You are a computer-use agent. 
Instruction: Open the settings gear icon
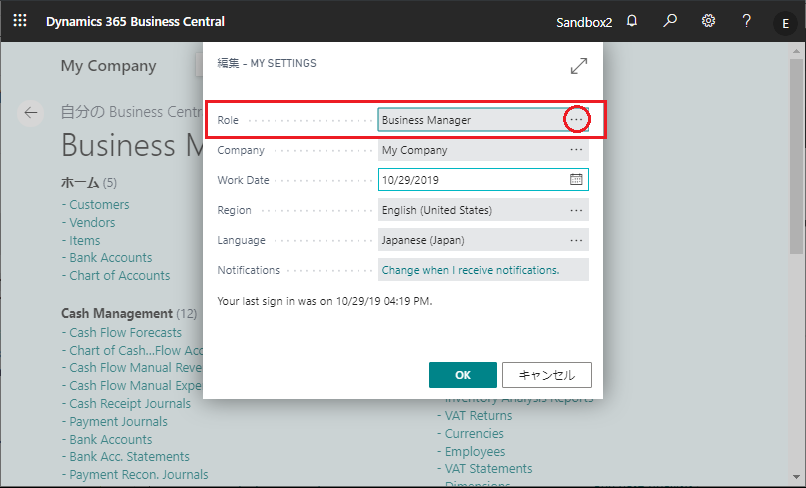click(x=708, y=21)
